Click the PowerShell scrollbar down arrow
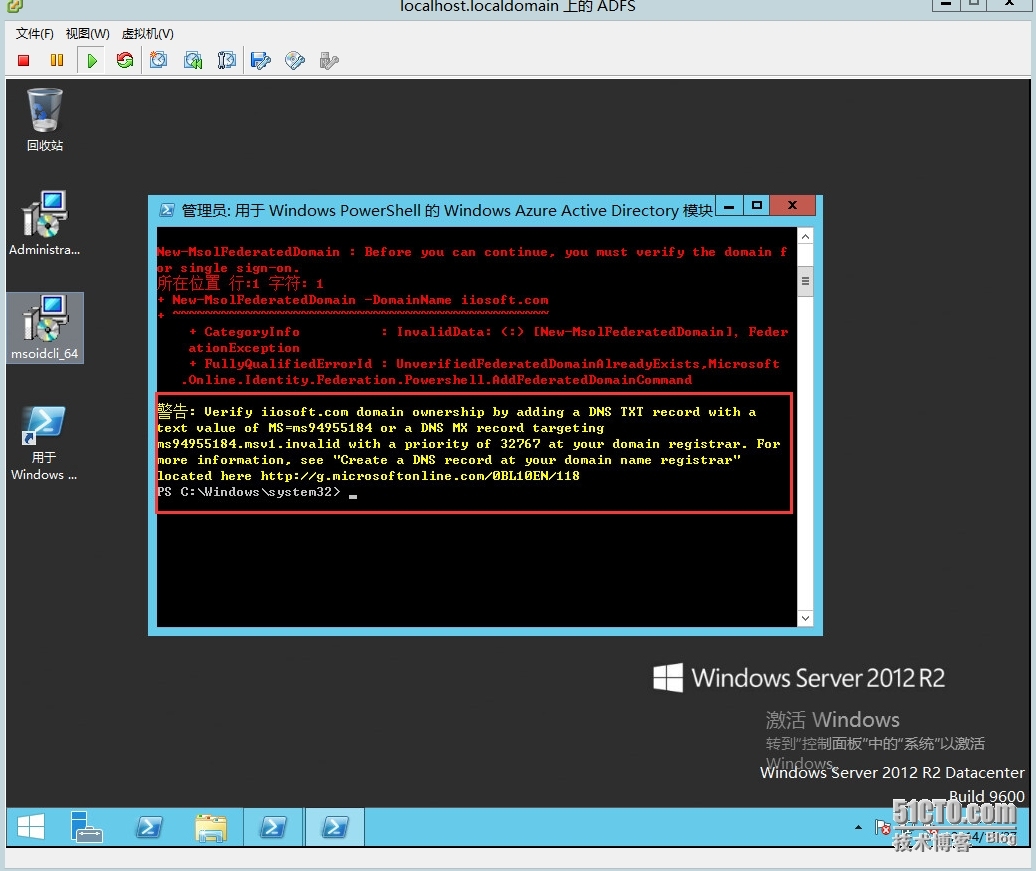The width and height of the screenshot is (1036, 871). (805, 619)
